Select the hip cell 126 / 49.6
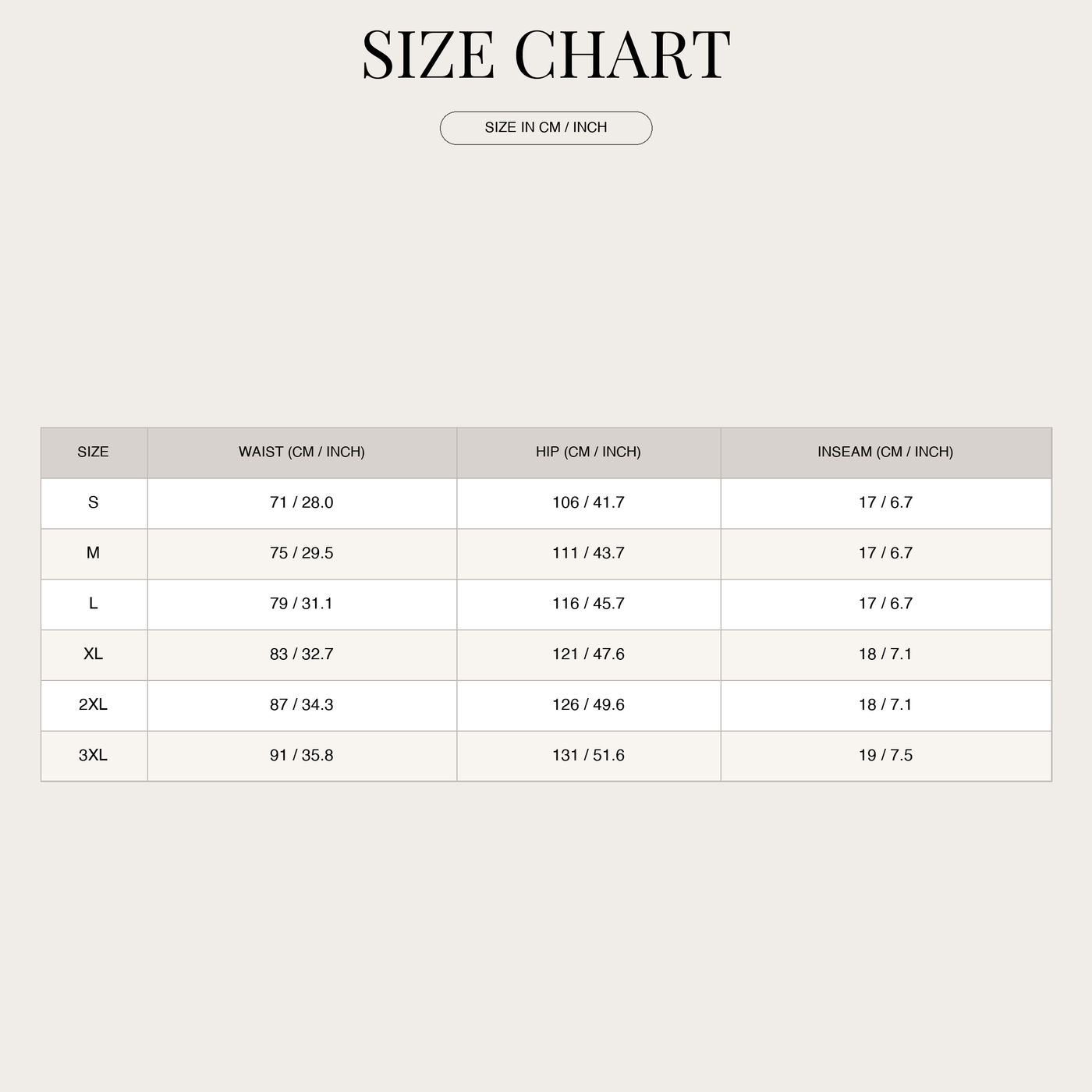The height and width of the screenshot is (1092, 1092). pos(588,705)
